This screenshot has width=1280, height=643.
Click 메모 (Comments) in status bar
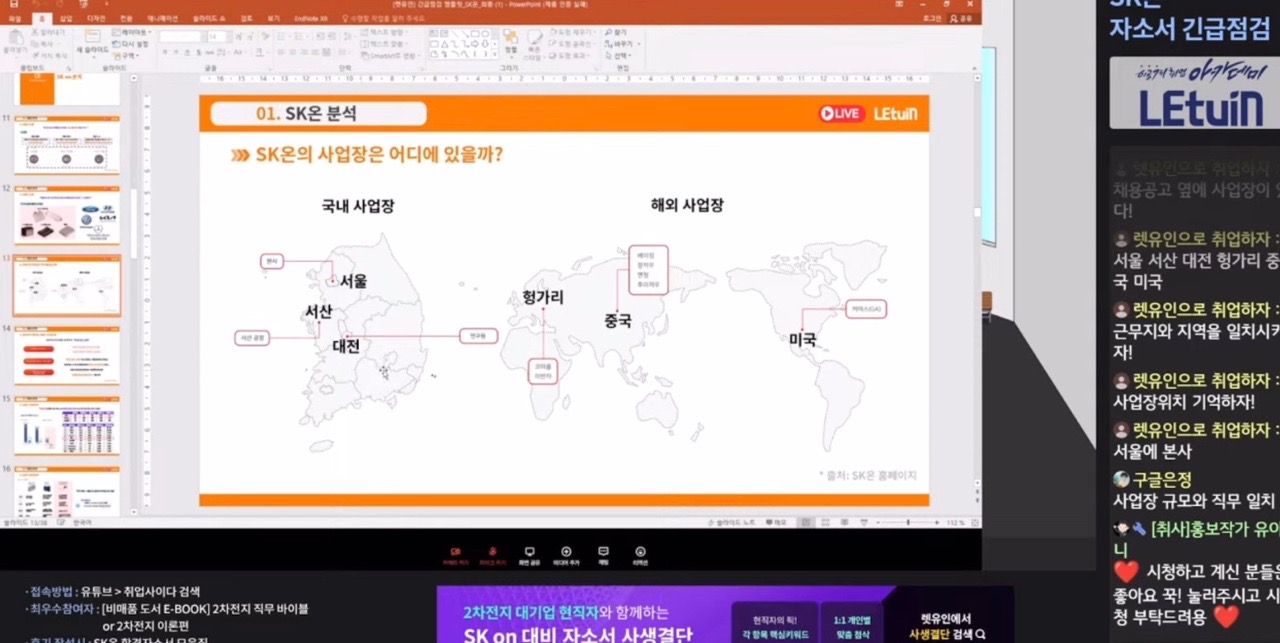tap(776, 522)
